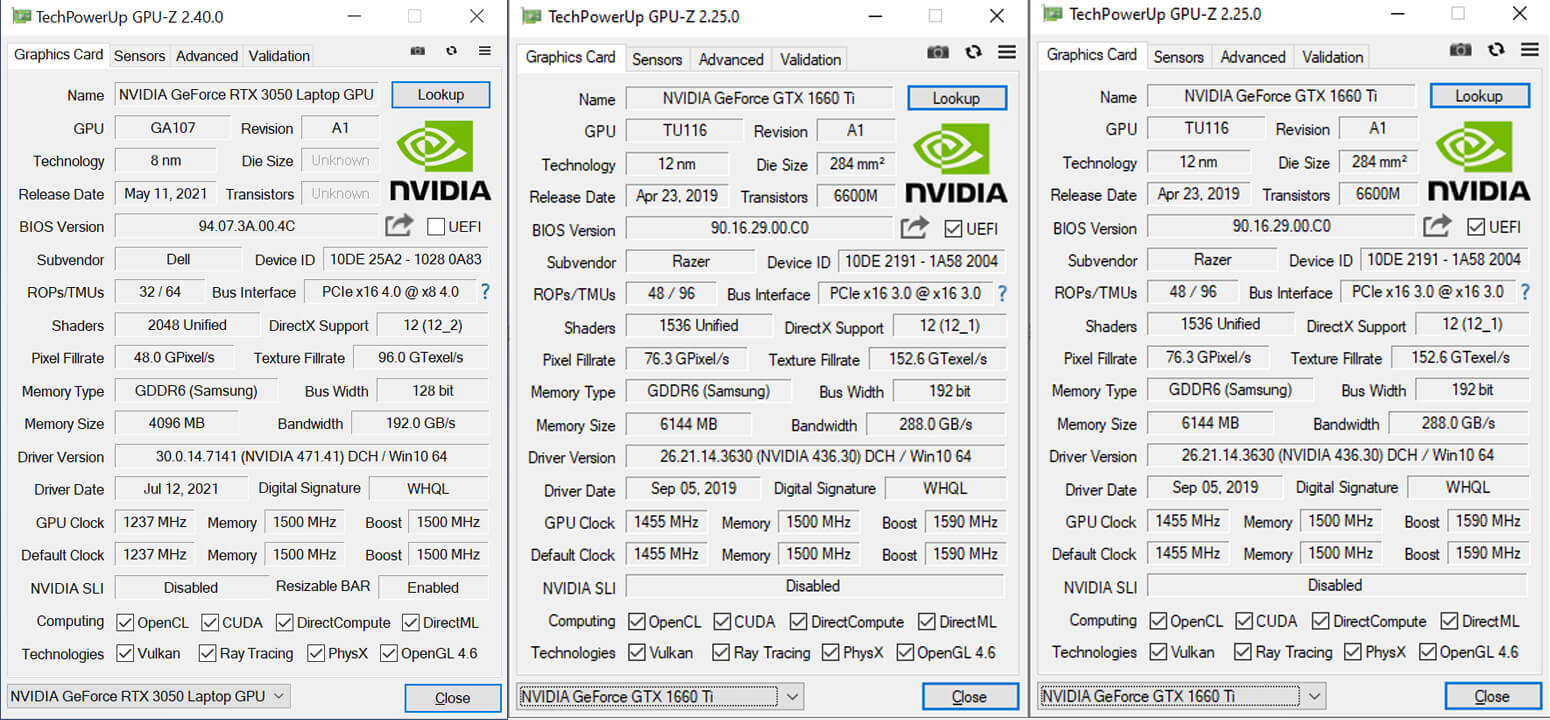Viewport: 1550px width, 720px height.
Task: Open the GPU selection dropdown in the middle GPU-Z window
Action: click(661, 696)
